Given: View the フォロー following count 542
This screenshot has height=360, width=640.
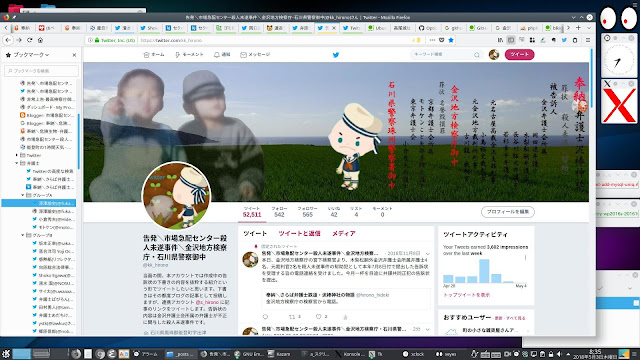Looking at the screenshot, I should tap(279, 212).
